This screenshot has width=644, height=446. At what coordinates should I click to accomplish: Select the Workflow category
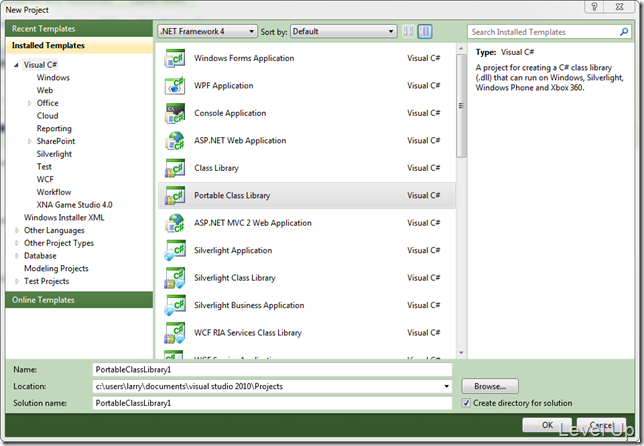click(x=54, y=192)
